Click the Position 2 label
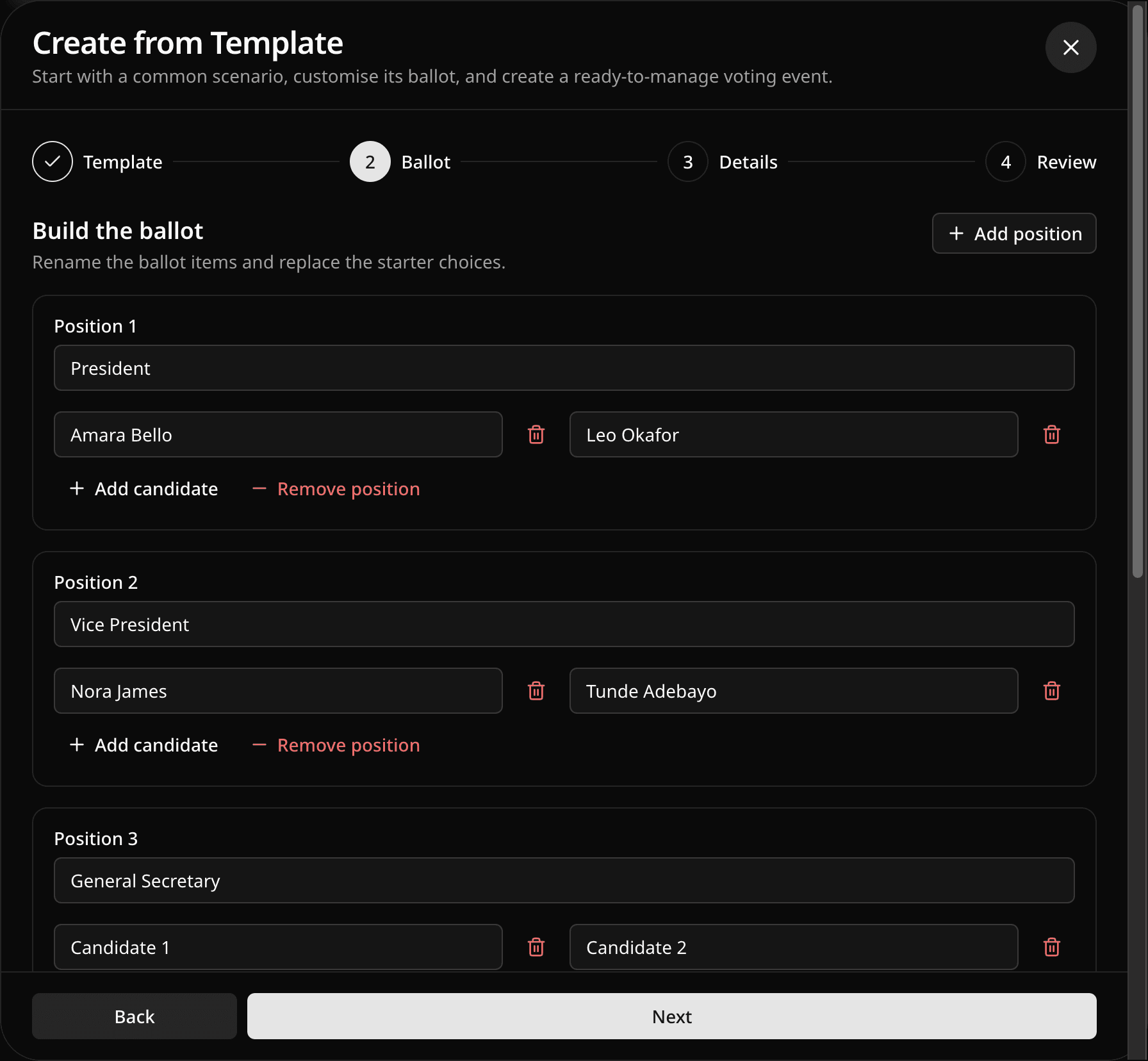Viewport: 1148px width, 1061px height. [x=96, y=582]
